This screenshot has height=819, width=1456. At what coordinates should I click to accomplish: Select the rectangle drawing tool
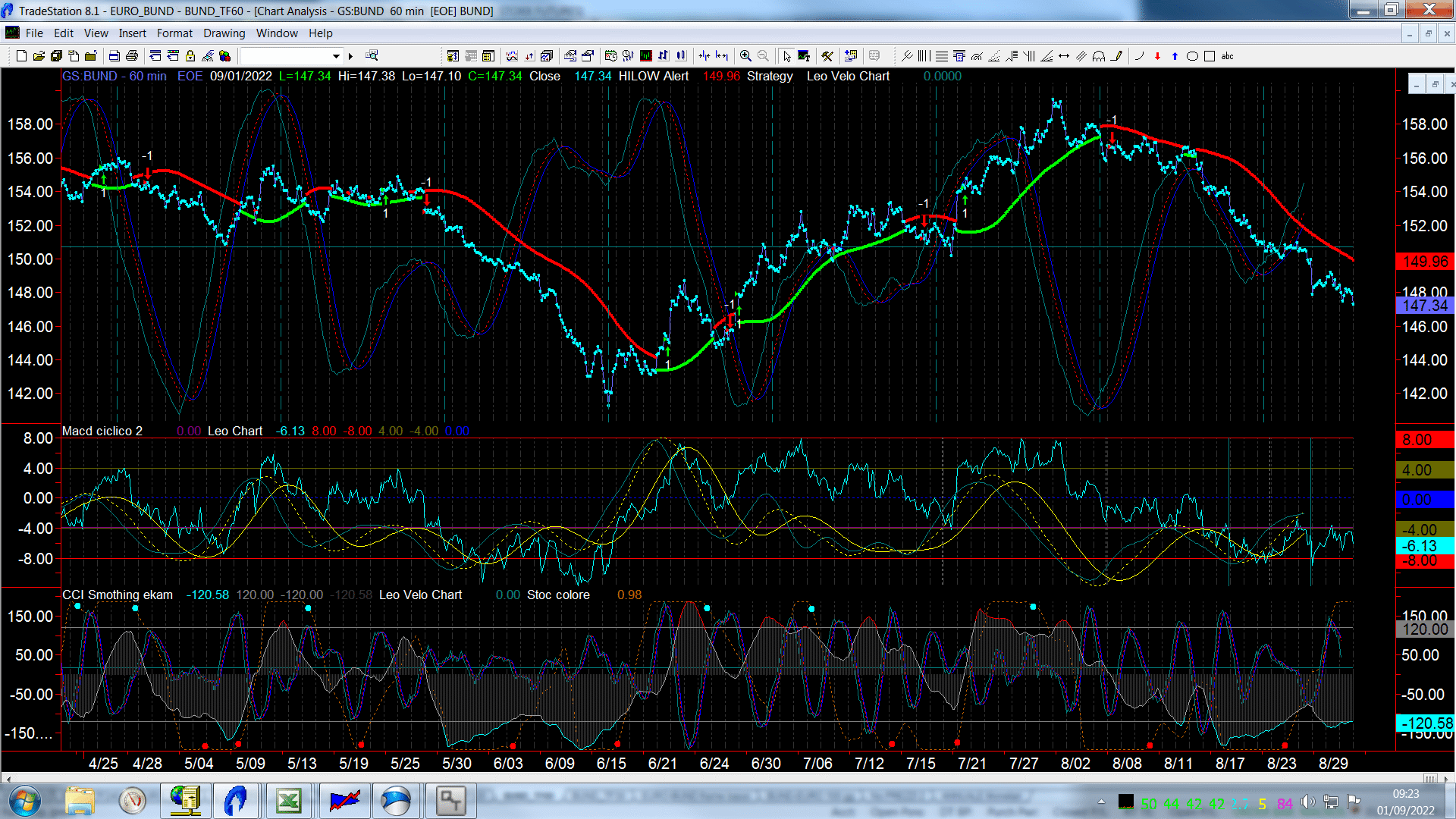point(1210,56)
